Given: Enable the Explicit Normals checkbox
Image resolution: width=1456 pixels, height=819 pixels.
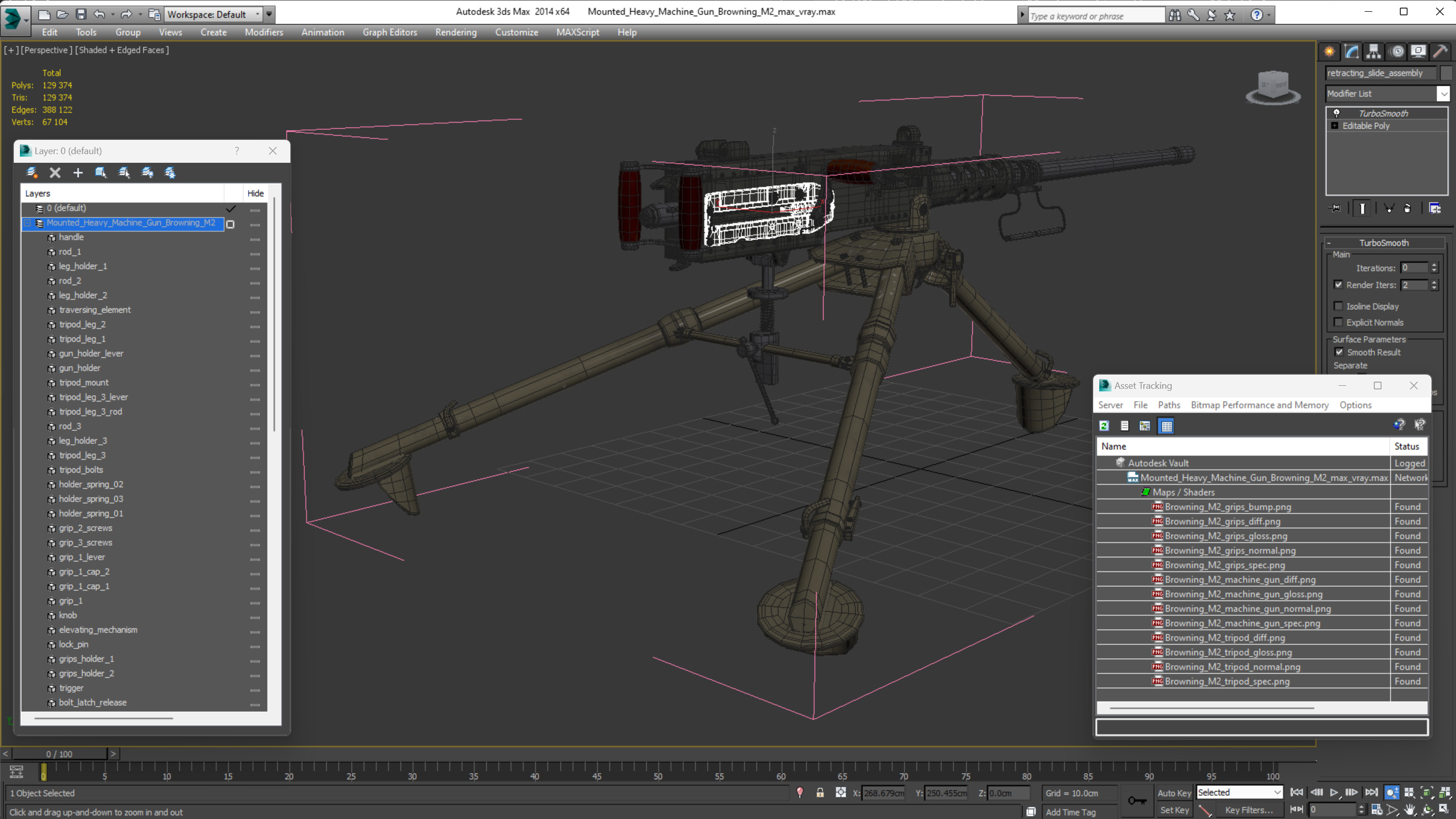Looking at the screenshot, I should click(1339, 322).
